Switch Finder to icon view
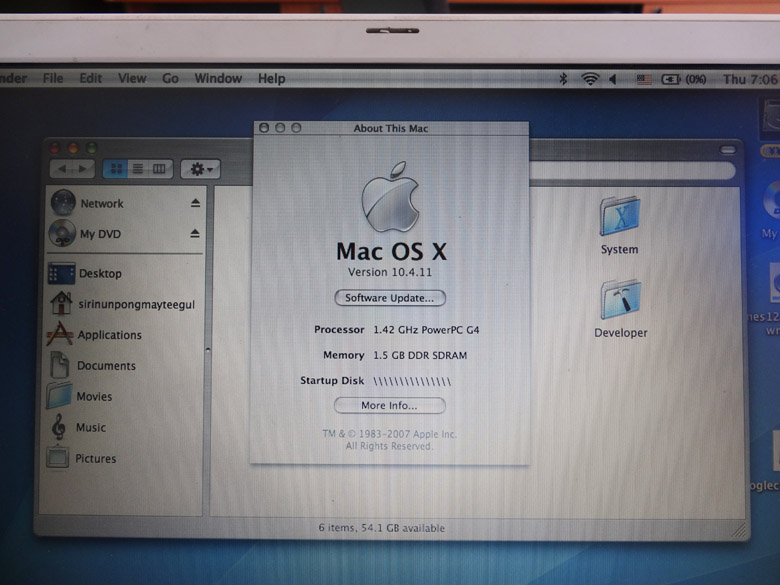This screenshot has width=780, height=585. click(116, 169)
